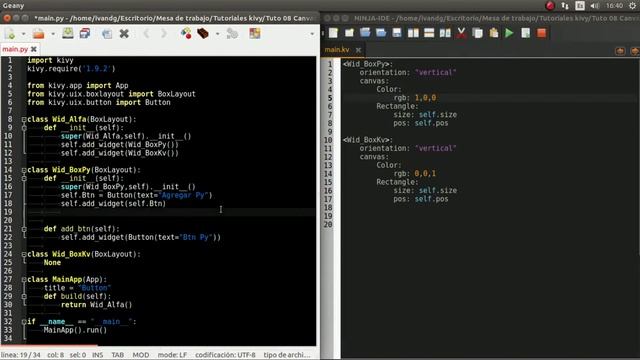Screen dimensions: 640x360
Task: Click the INS indicator in Geany's status bar
Action: [x=98, y=355]
